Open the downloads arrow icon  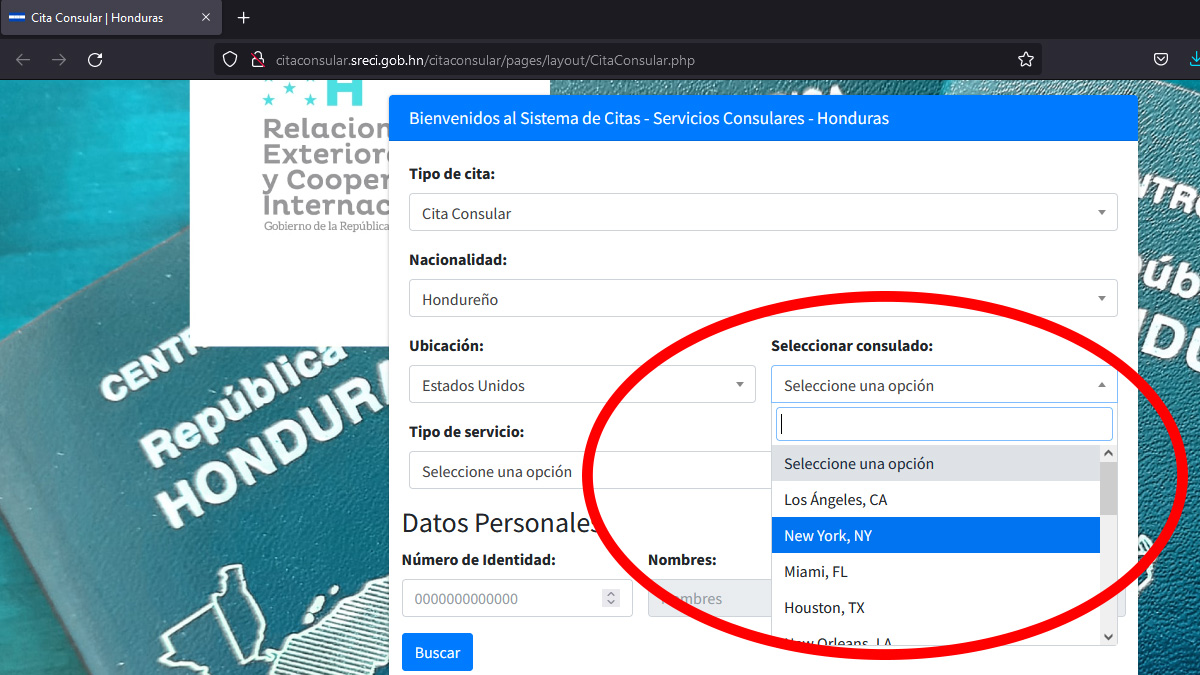pyautogui.click(x=1193, y=59)
